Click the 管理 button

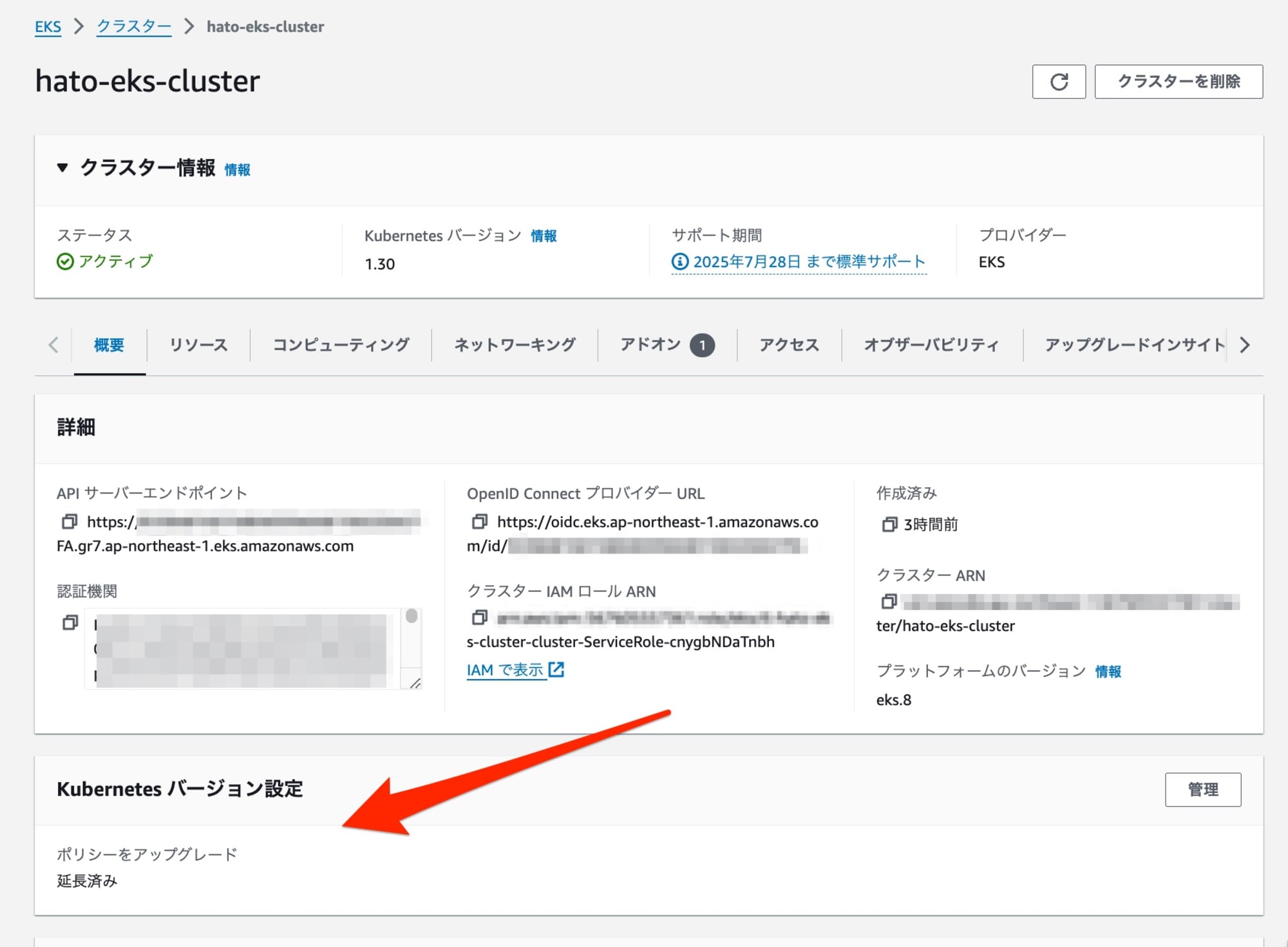click(x=1203, y=789)
